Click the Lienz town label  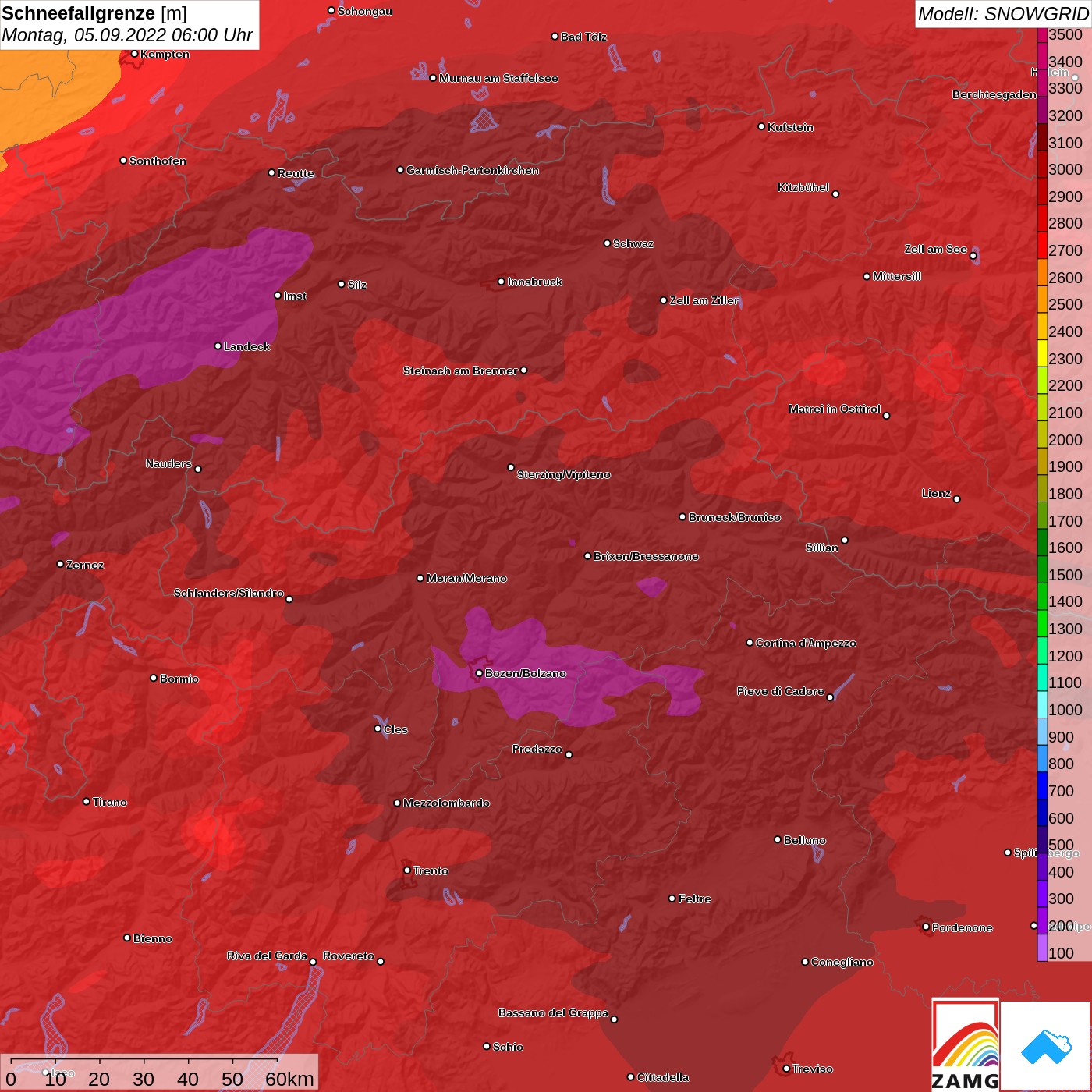pyautogui.click(x=936, y=493)
